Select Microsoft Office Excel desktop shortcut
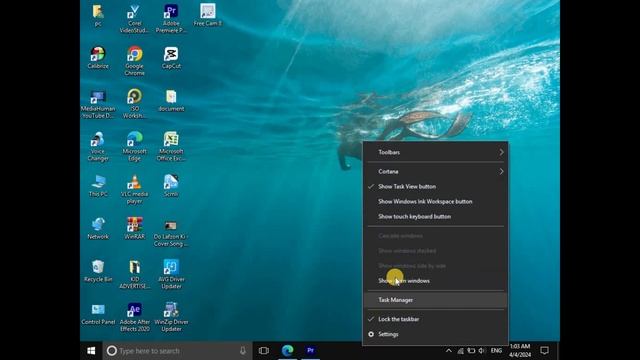The image size is (640, 360). pyautogui.click(x=171, y=147)
